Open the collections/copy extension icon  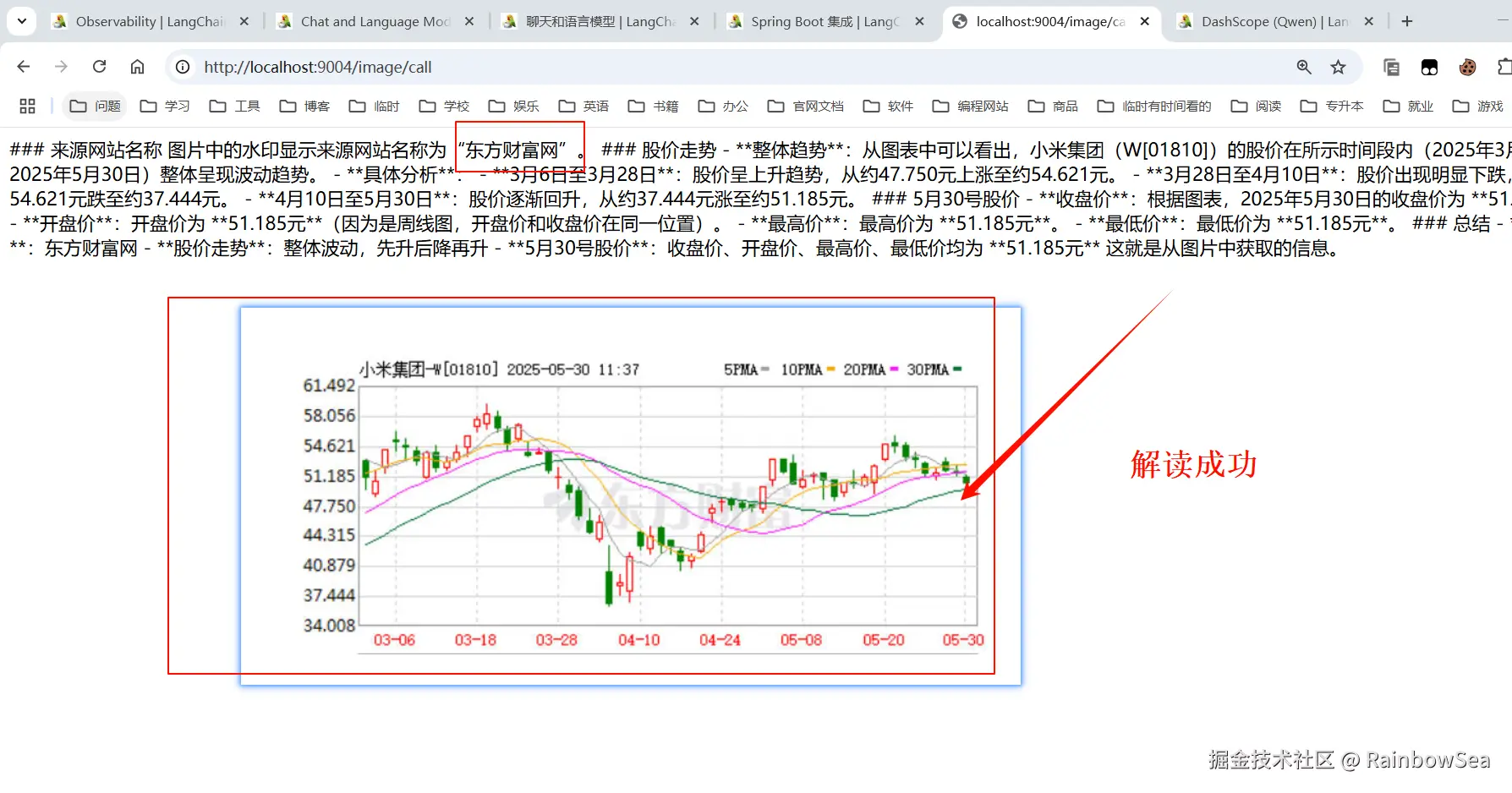[x=1391, y=67]
